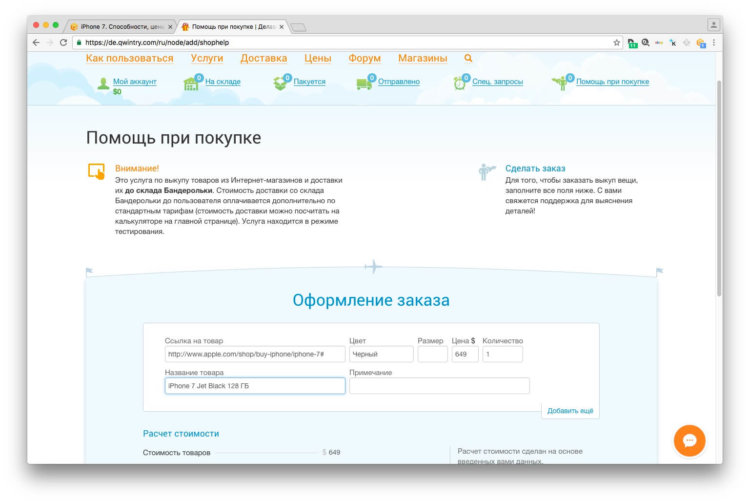Click the empty Размер field
750x503 pixels.
(432, 354)
